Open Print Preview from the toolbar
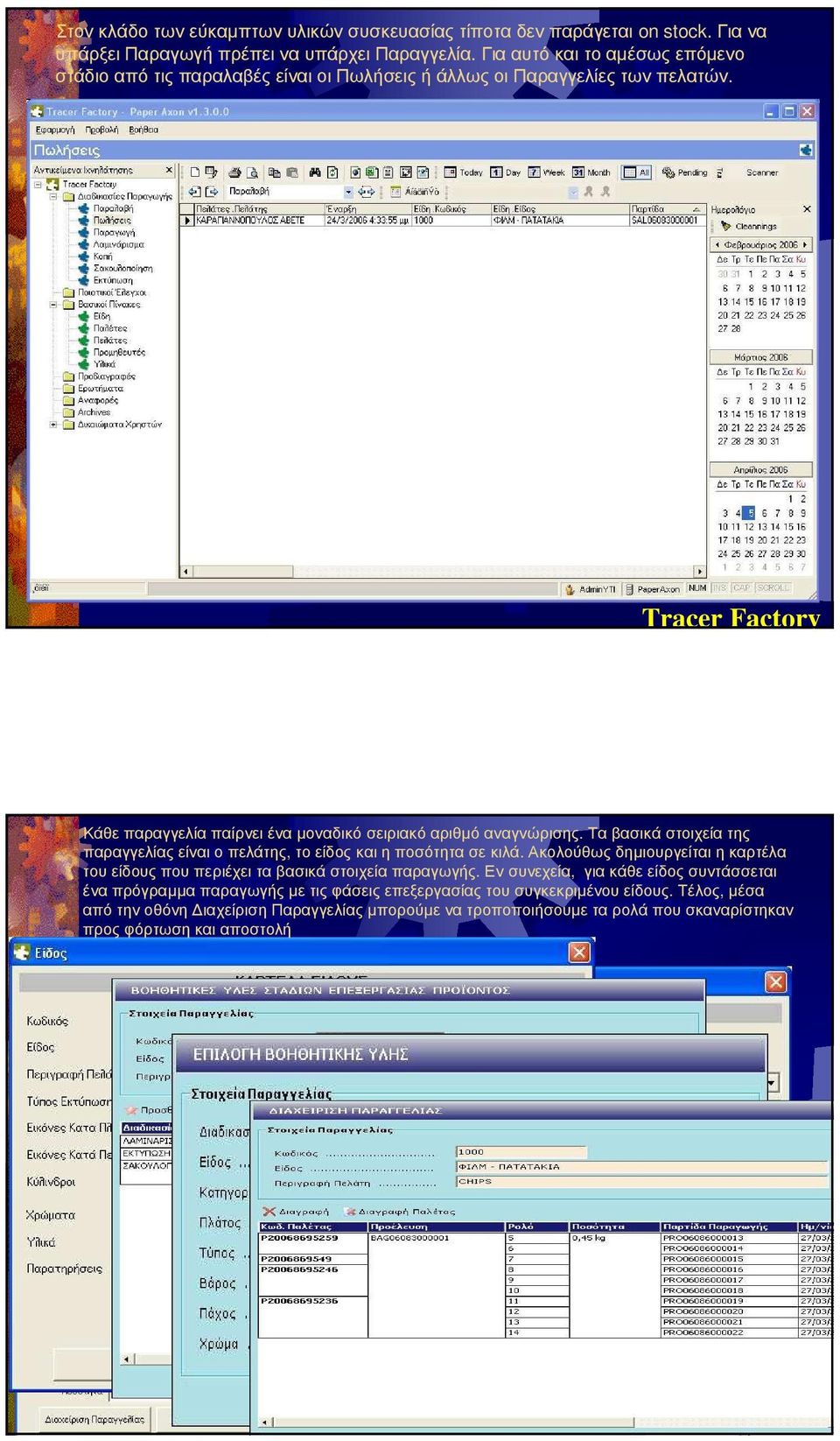840x1441 pixels. pos(252,172)
